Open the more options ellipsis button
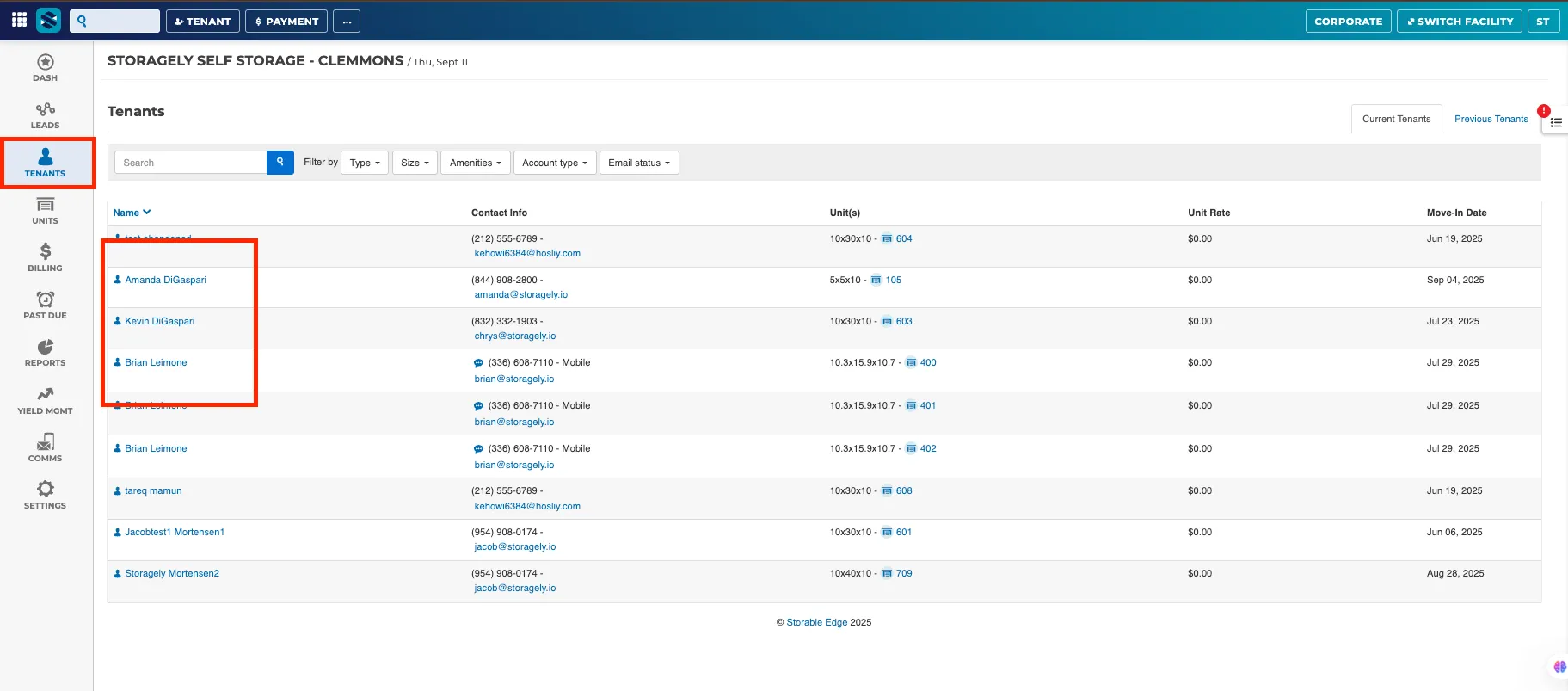The width and height of the screenshot is (1568, 691). coord(347,22)
